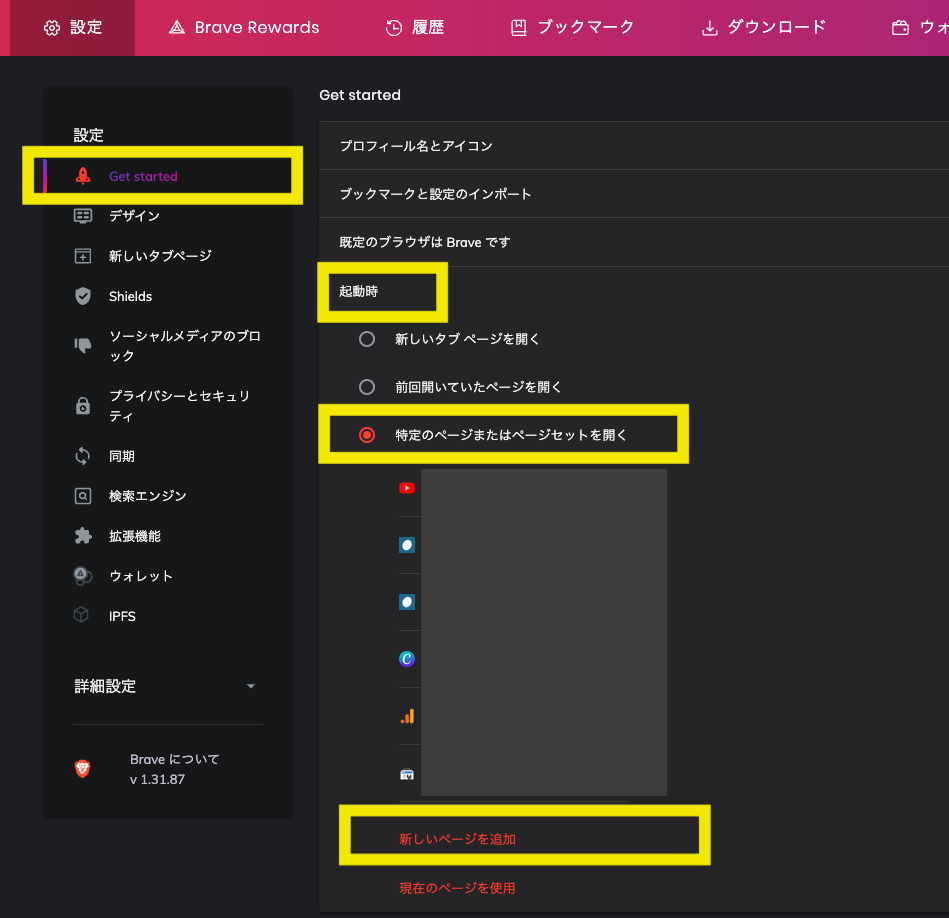Click the 詳細設定 label
This screenshot has width=949, height=918.
[x=105, y=686]
